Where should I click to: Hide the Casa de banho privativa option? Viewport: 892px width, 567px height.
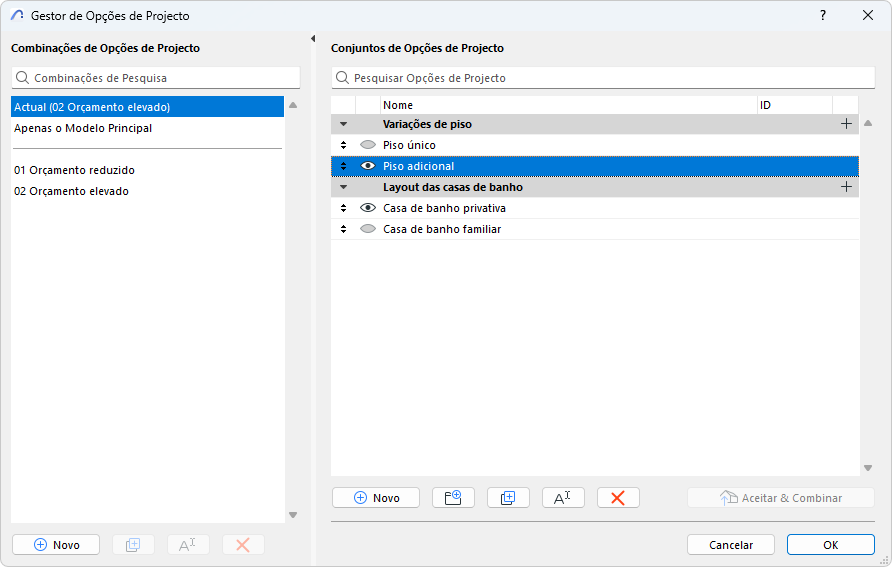click(x=368, y=208)
